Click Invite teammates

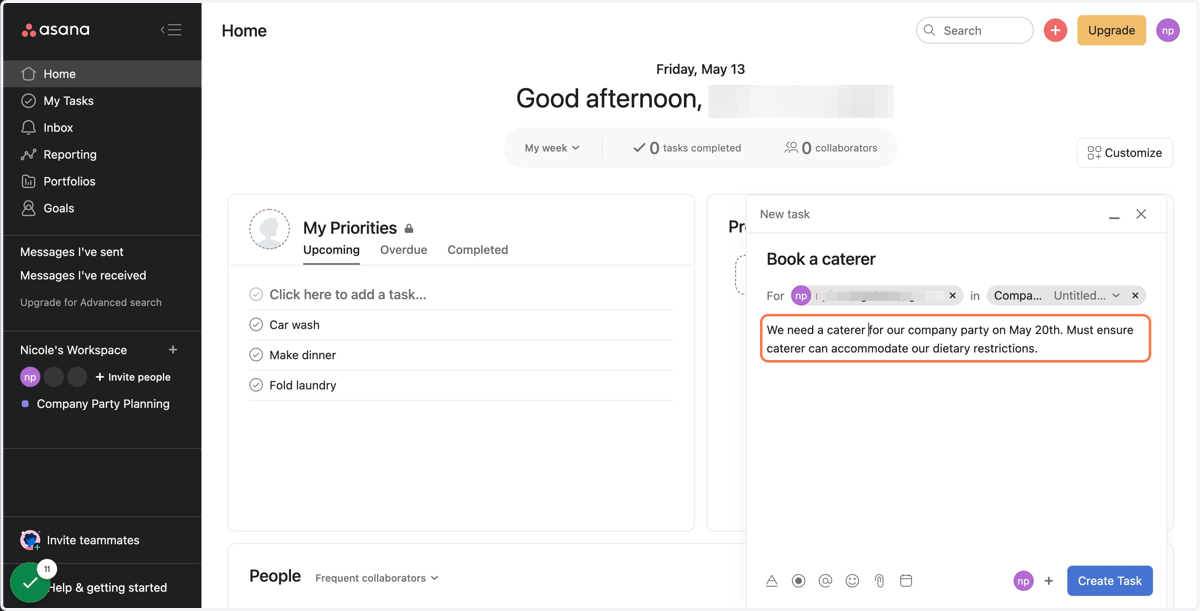point(80,540)
